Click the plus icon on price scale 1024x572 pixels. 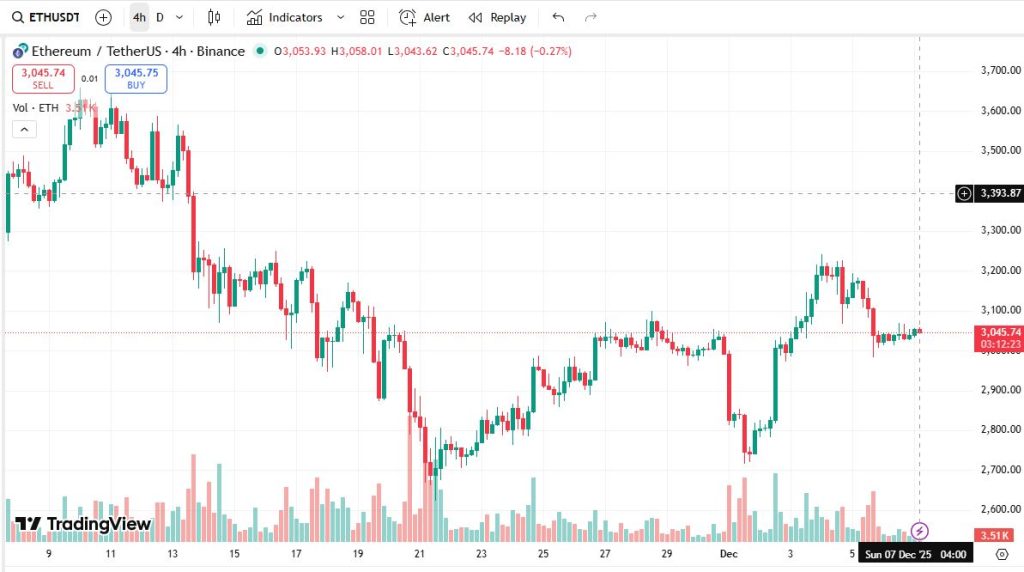pyautogui.click(x=964, y=193)
